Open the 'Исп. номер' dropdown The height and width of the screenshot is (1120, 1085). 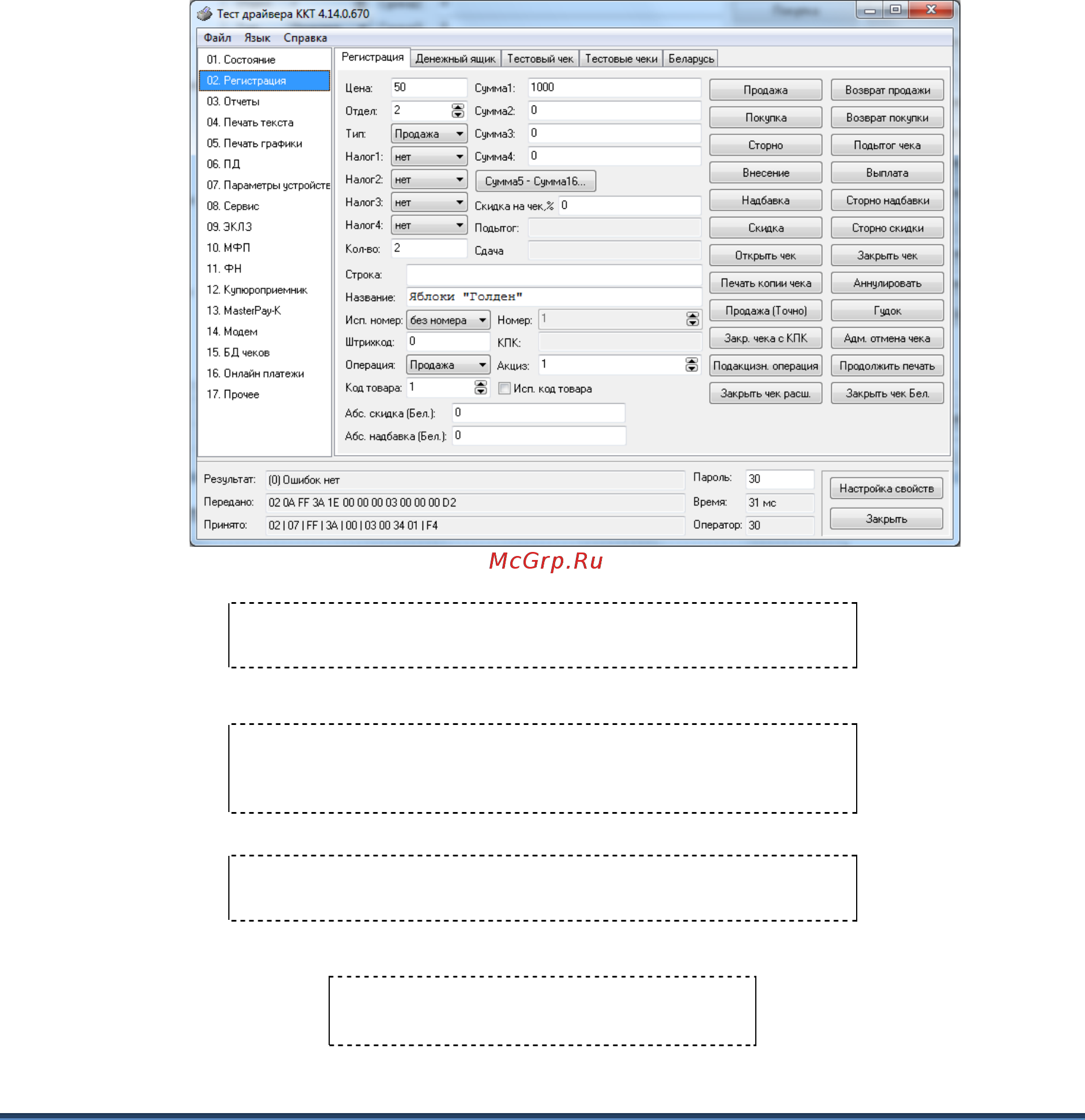(x=448, y=320)
